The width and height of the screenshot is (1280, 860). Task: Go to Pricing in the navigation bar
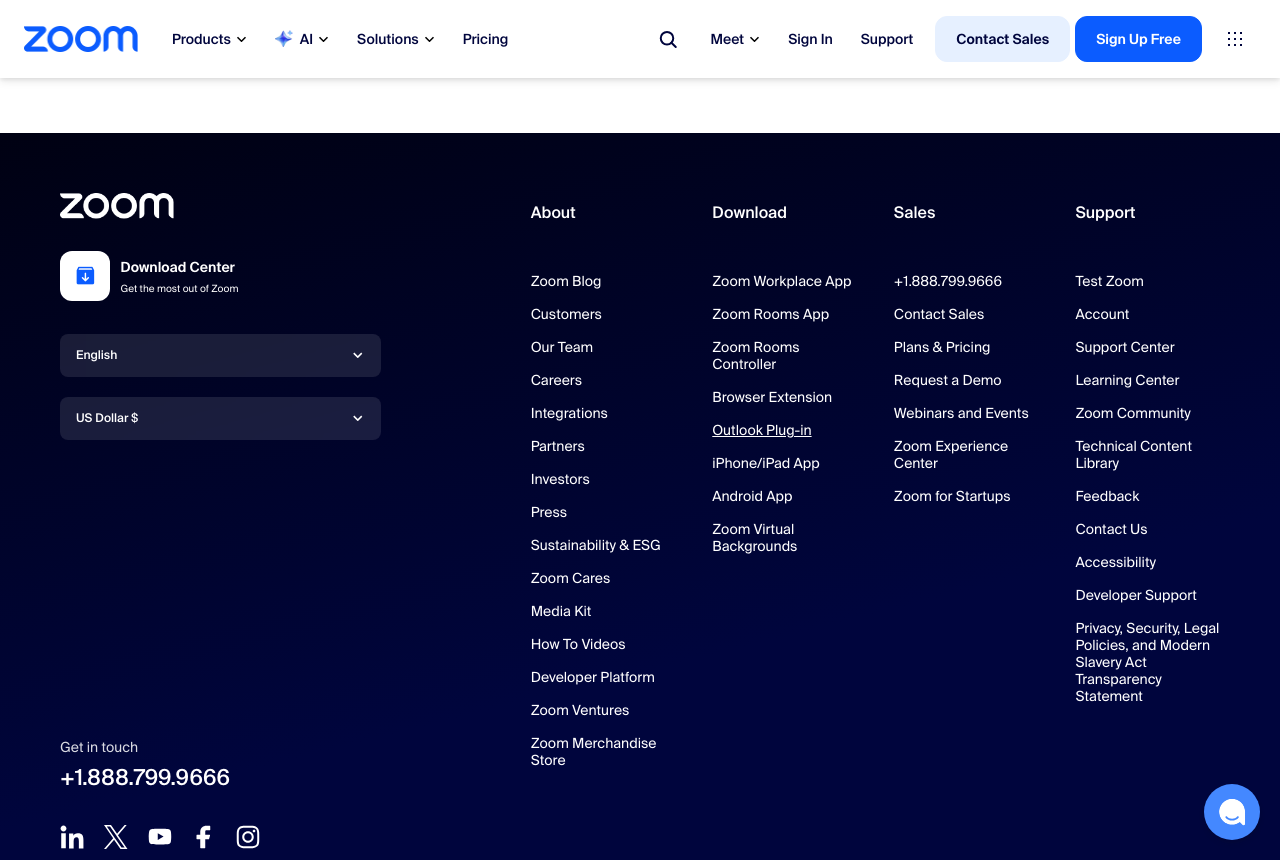pyautogui.click(x=485, y=39)
